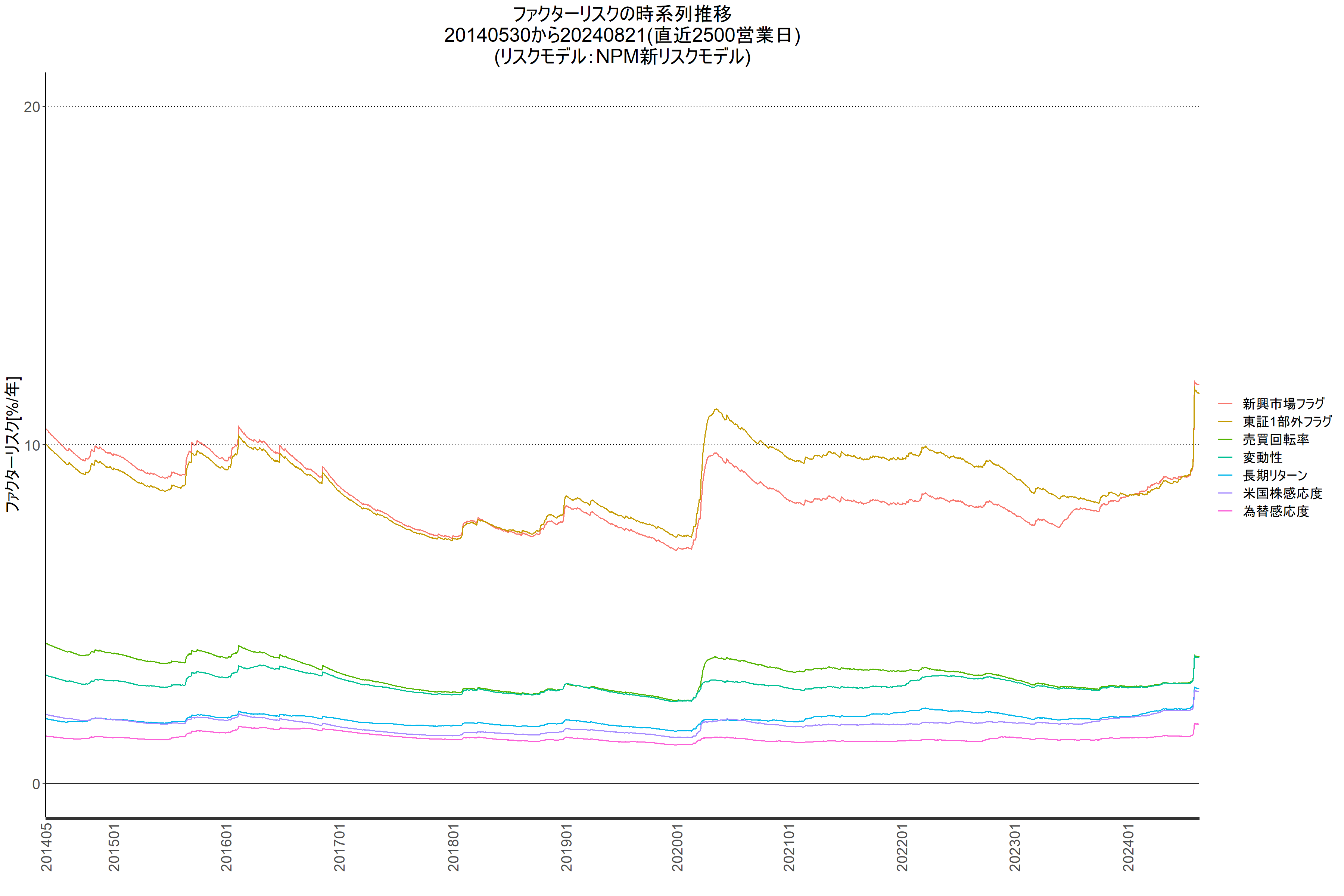Click the x-axis tick label 201405
The height and width of the screenshot is (896, 1344).
point(47,847)
